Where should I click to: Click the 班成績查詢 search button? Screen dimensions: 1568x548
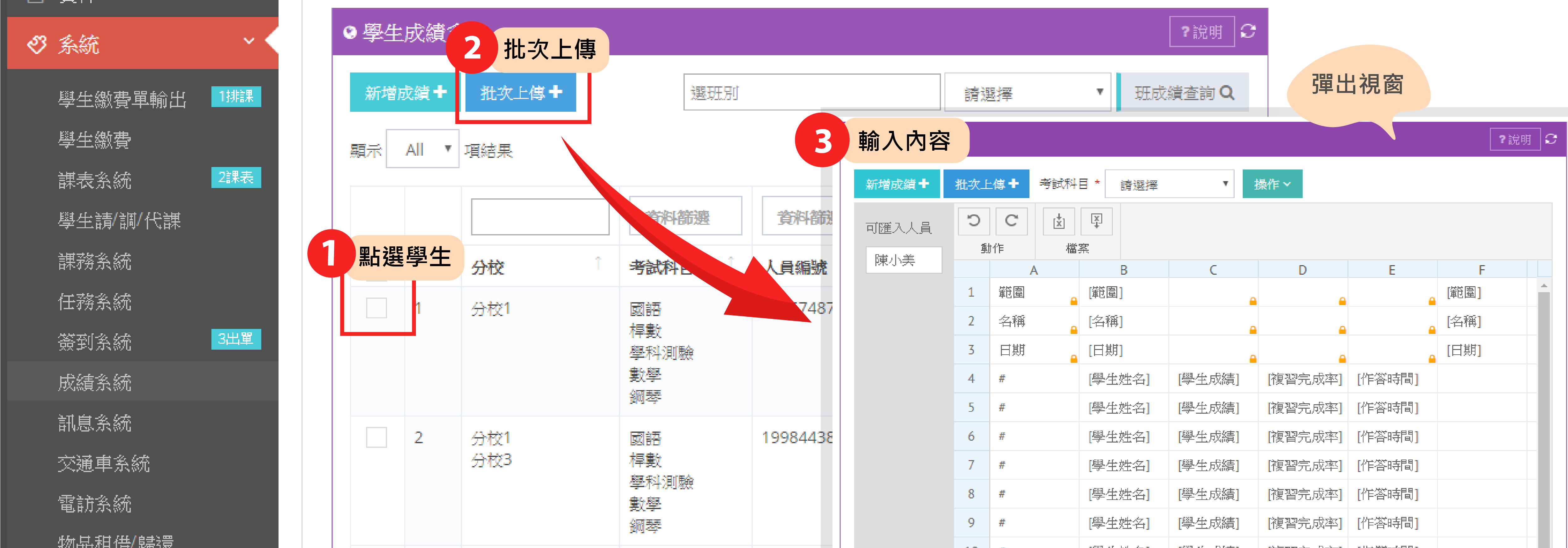(x=1183, y=93)
